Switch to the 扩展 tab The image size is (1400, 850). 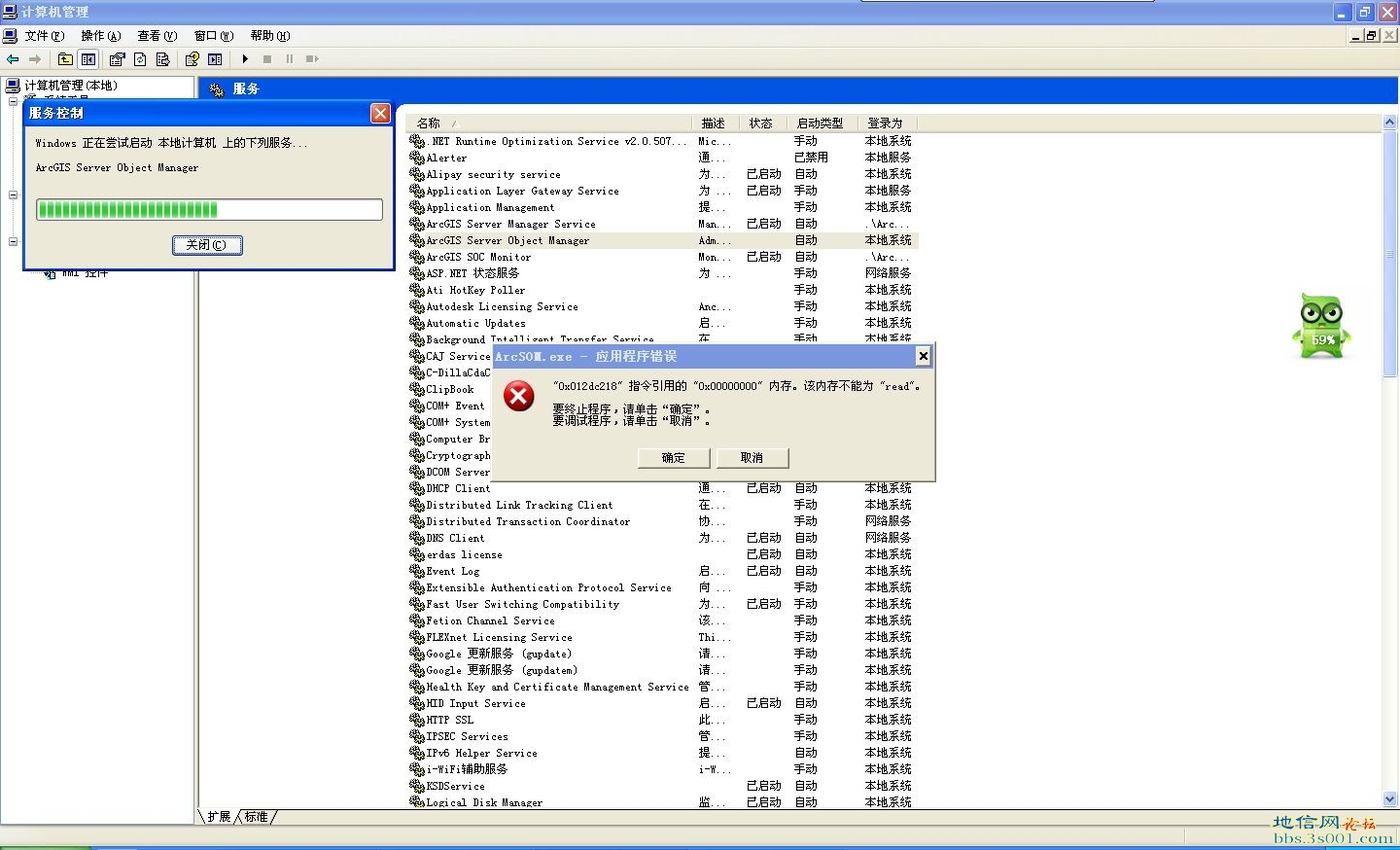click(218, 817)
